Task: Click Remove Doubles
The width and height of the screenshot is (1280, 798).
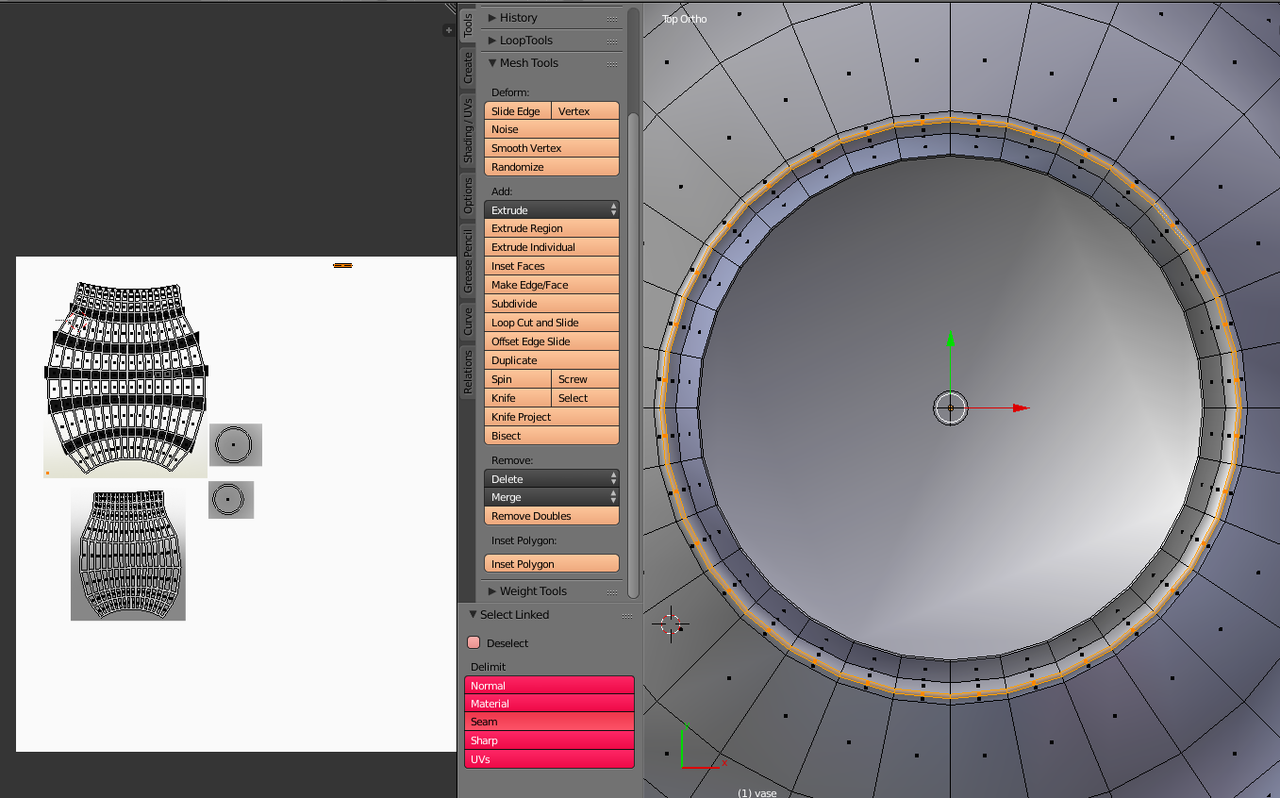Action: click(552, 516)
